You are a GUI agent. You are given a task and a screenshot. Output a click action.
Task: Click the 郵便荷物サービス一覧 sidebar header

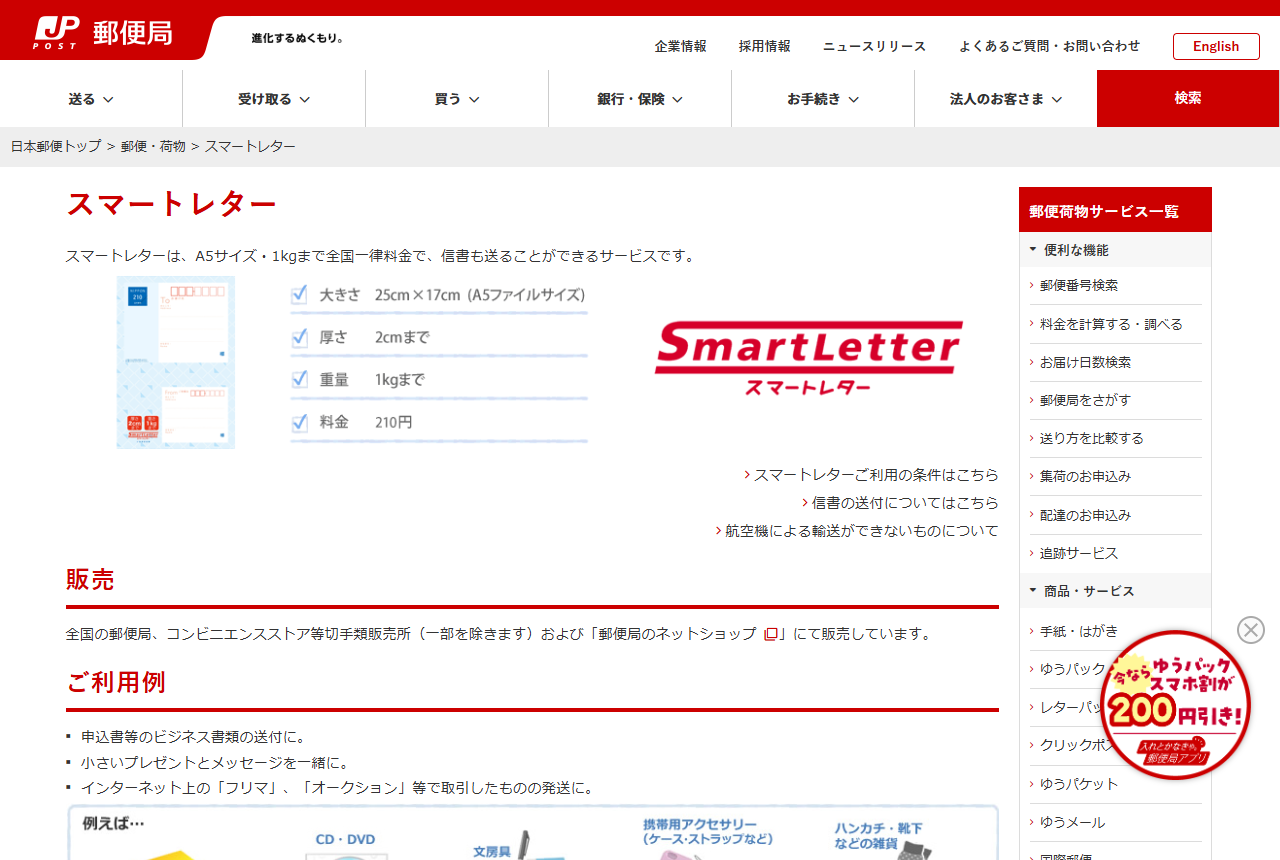pos(1115,210)
